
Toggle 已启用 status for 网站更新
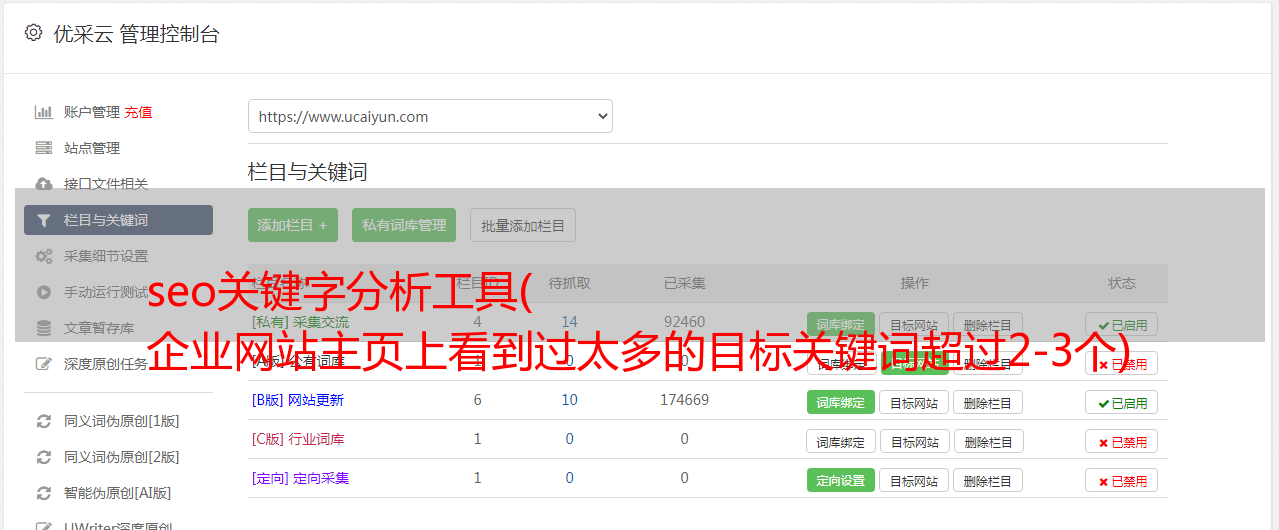pyautogui.click(x=1122, y=403)
